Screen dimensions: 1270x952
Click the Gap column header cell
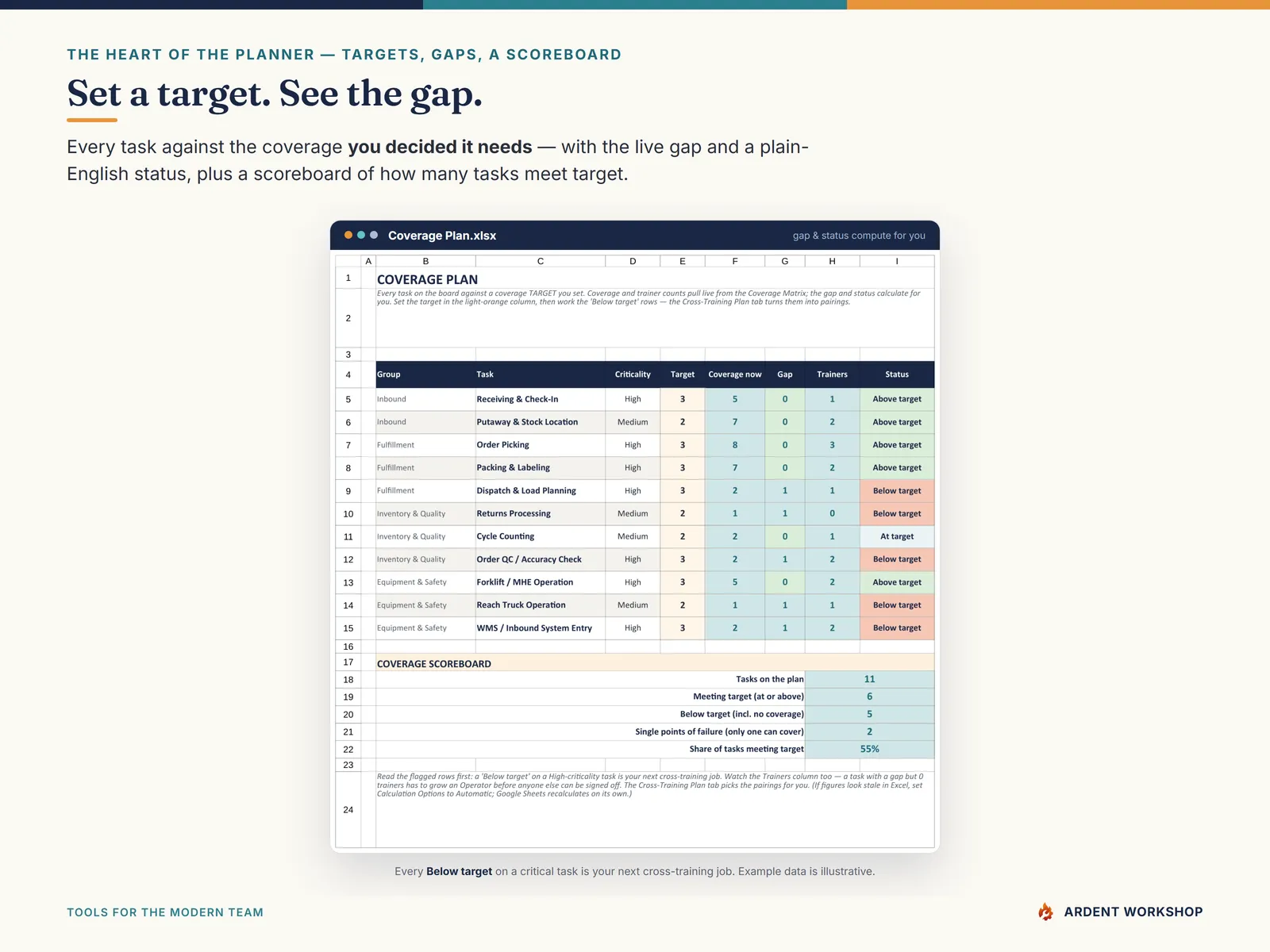coord(785,374)
